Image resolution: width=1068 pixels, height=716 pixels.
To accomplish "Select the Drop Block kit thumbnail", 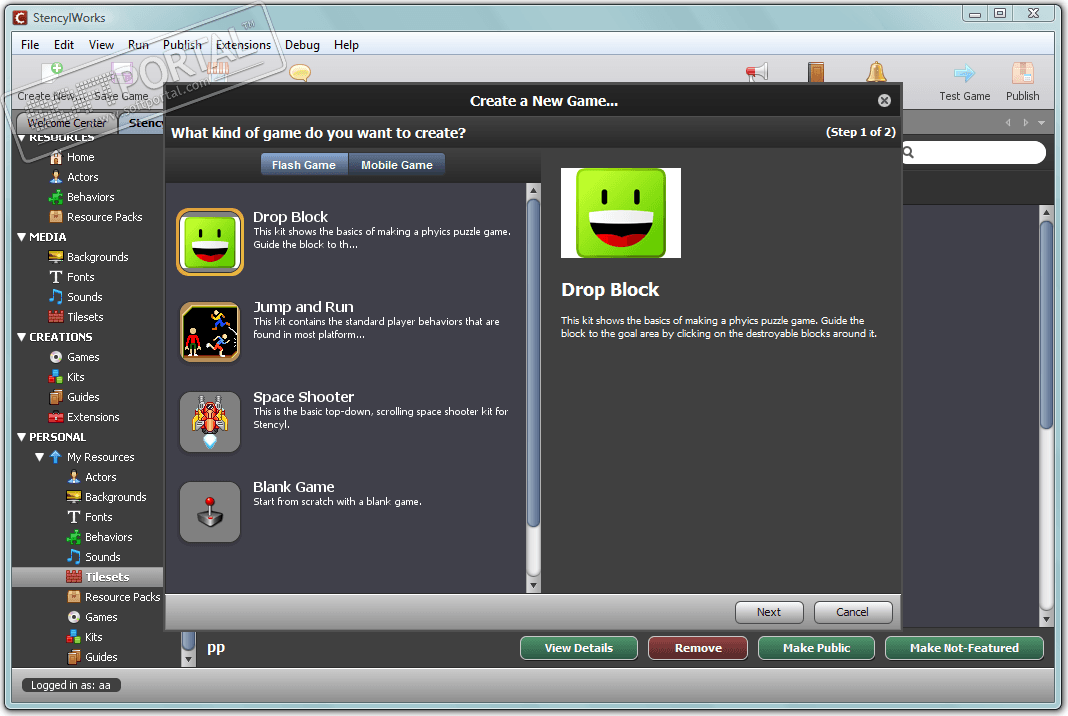I will click(x=210, y=242).
